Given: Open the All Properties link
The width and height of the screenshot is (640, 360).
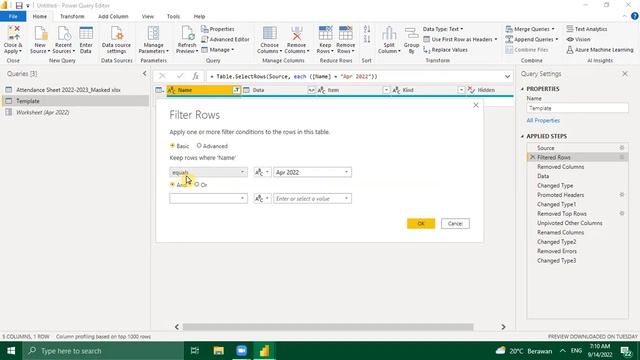Looking at the screenshot, I should pos(543,120).
